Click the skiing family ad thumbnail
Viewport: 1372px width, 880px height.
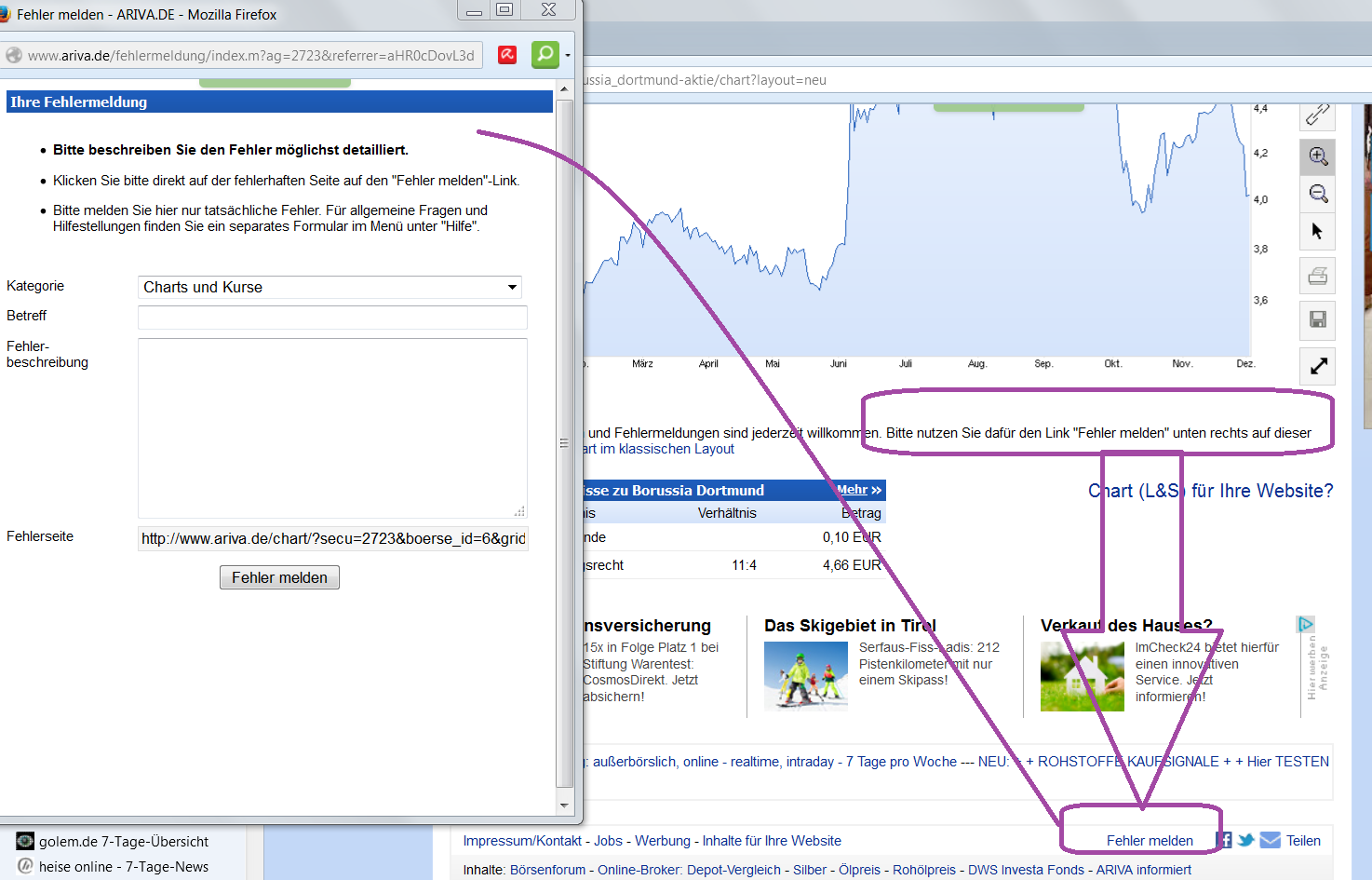pyautogui.click(x=806, y=676)
